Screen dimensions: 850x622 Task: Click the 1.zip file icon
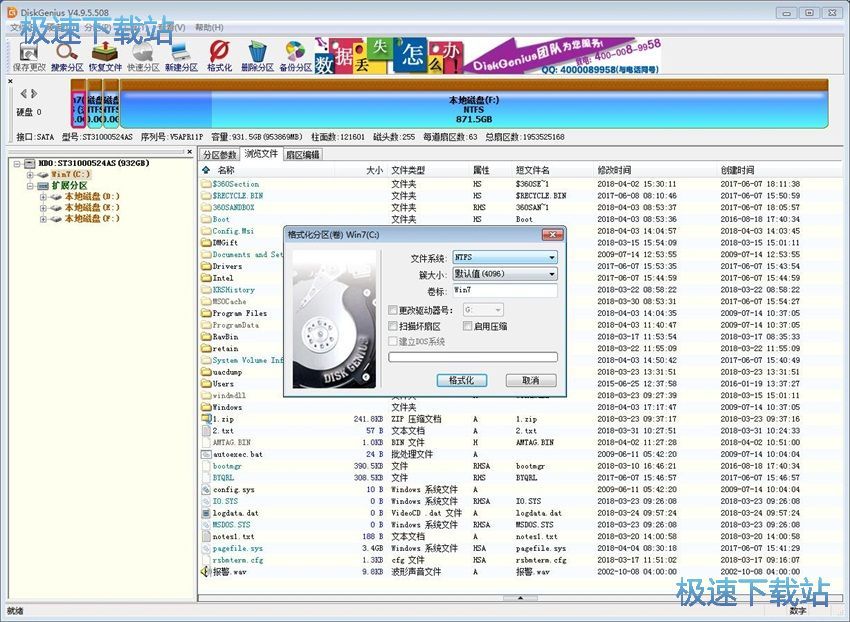click(206, 419)
